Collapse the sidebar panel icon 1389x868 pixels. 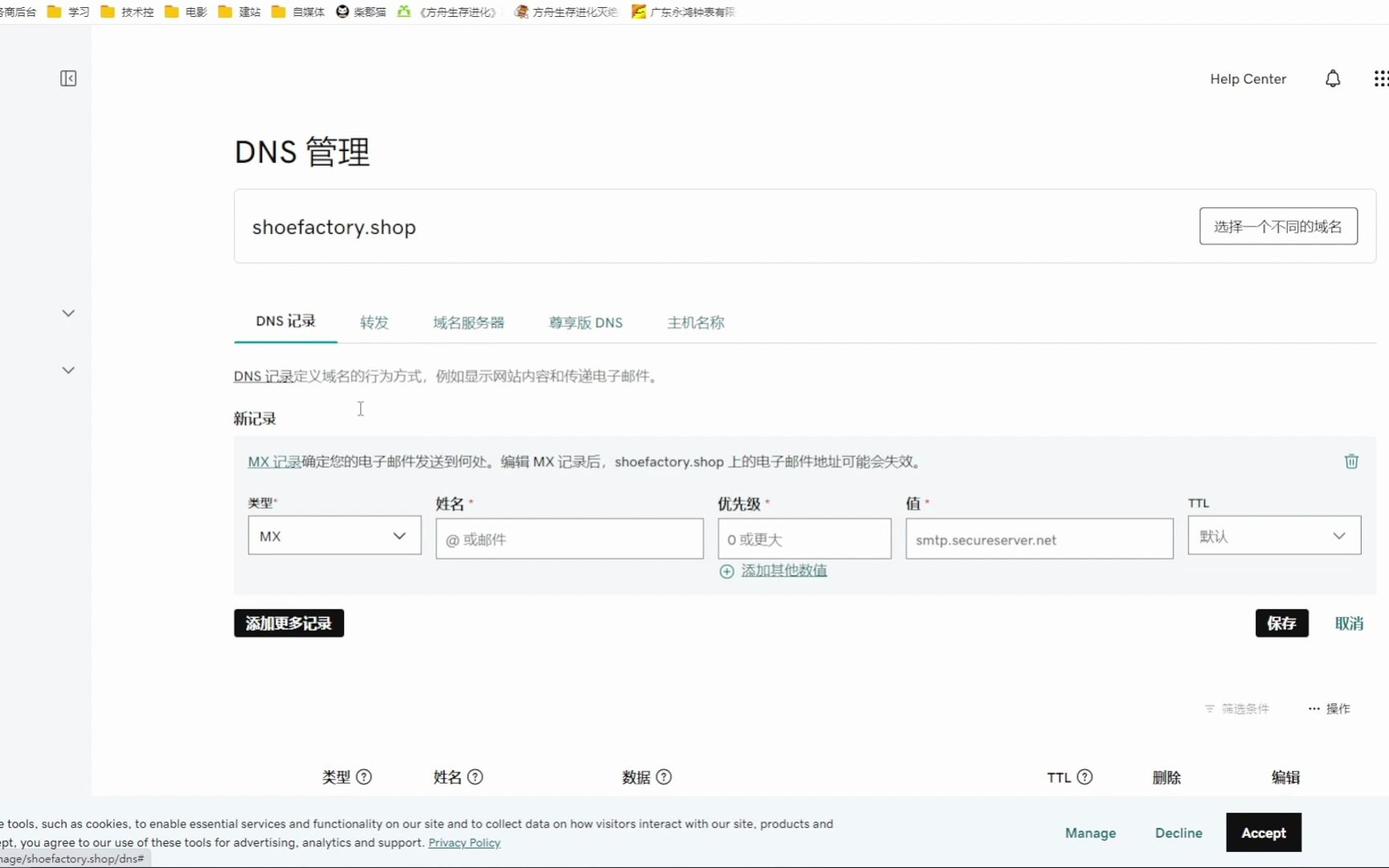[68, 79]
